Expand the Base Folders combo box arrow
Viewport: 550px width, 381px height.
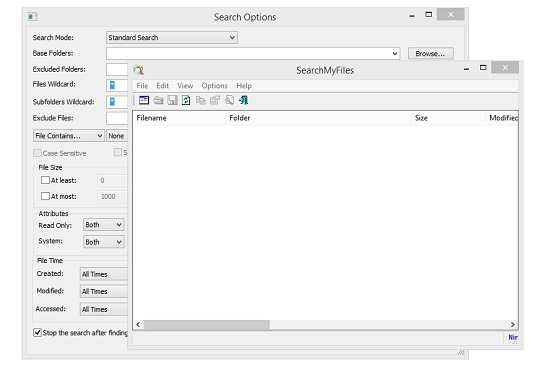395,54
